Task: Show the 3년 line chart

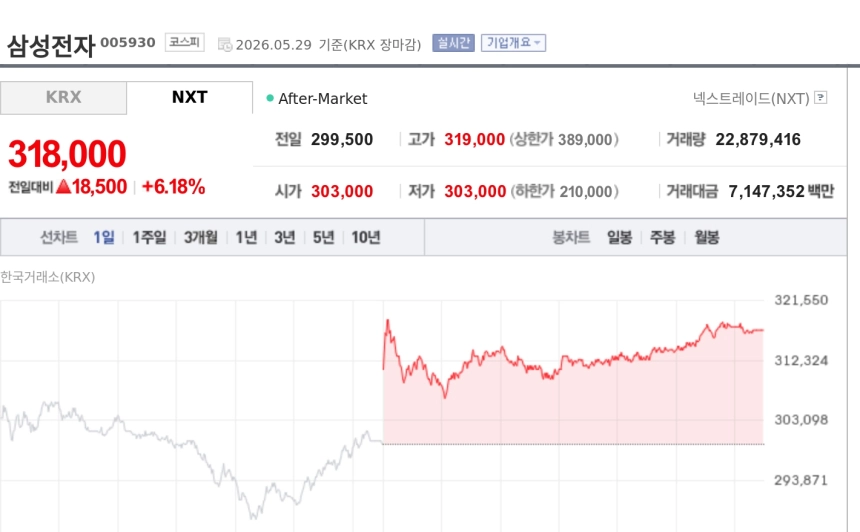Action: (285, 237)
